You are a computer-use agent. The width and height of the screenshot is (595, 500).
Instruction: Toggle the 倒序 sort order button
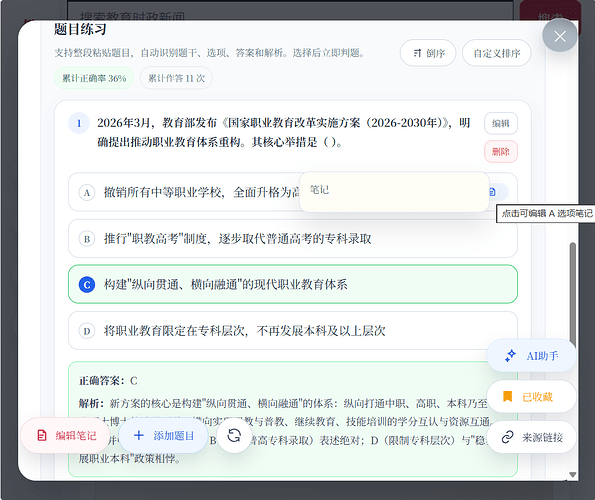point(428,53)
